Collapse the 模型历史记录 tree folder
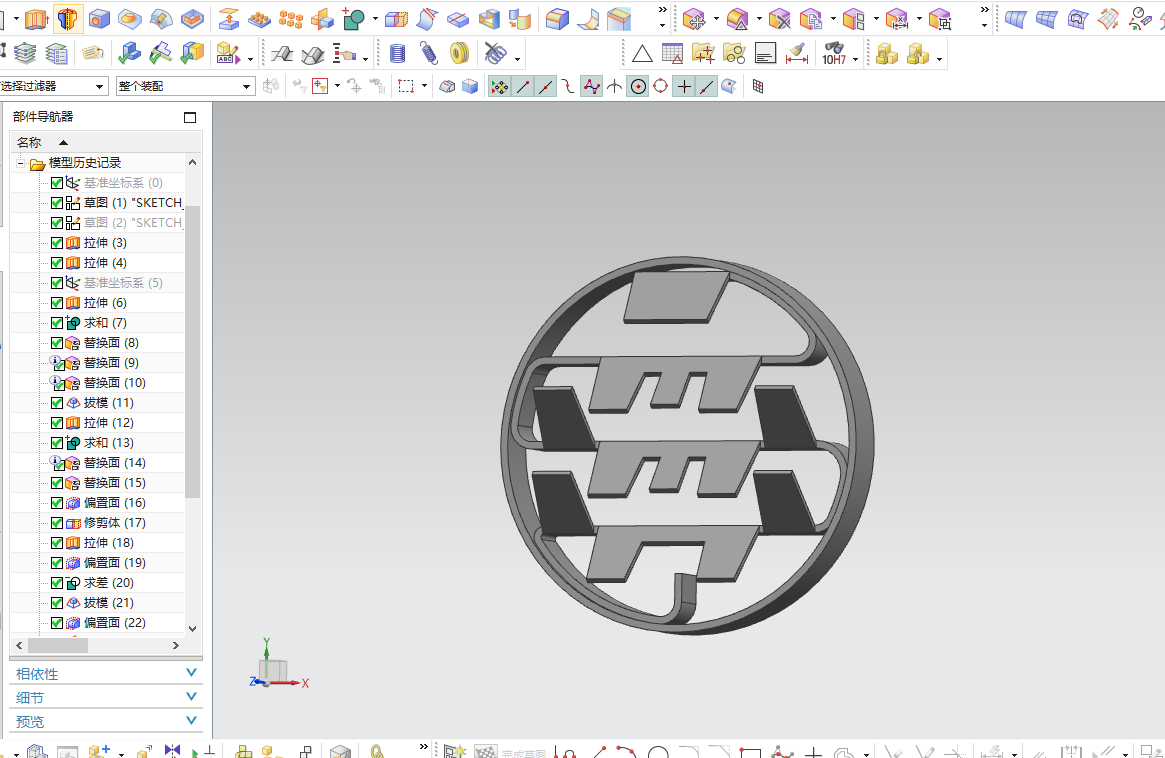Image resolution: width=1165 pixels, height=758 pixels. click(21, 163)
